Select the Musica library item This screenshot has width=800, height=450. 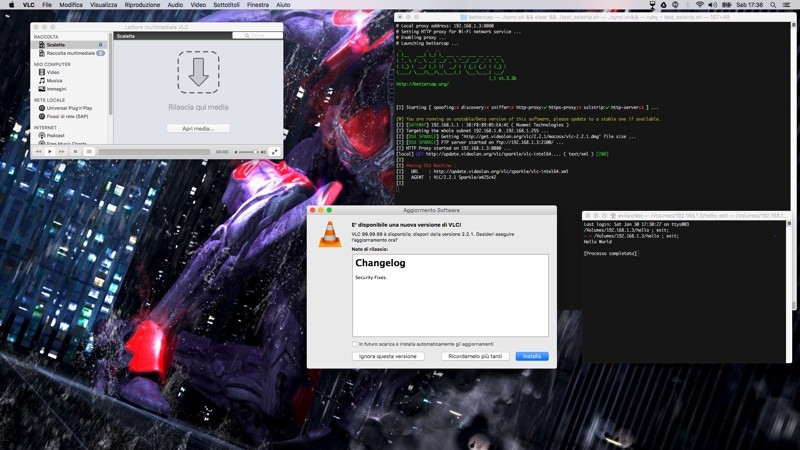(x=54, y=81)
